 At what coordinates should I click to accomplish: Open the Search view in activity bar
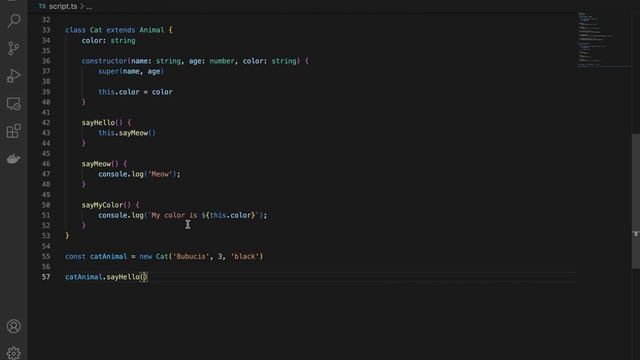[13, 20]
